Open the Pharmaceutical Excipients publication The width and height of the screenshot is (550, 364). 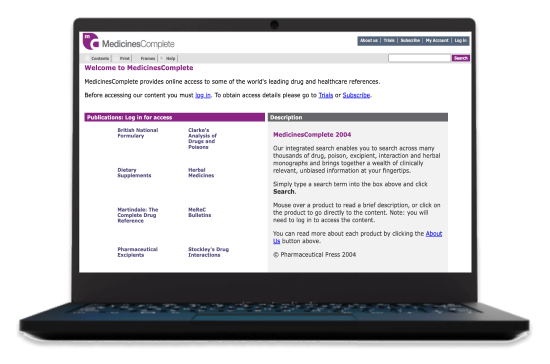137,252
